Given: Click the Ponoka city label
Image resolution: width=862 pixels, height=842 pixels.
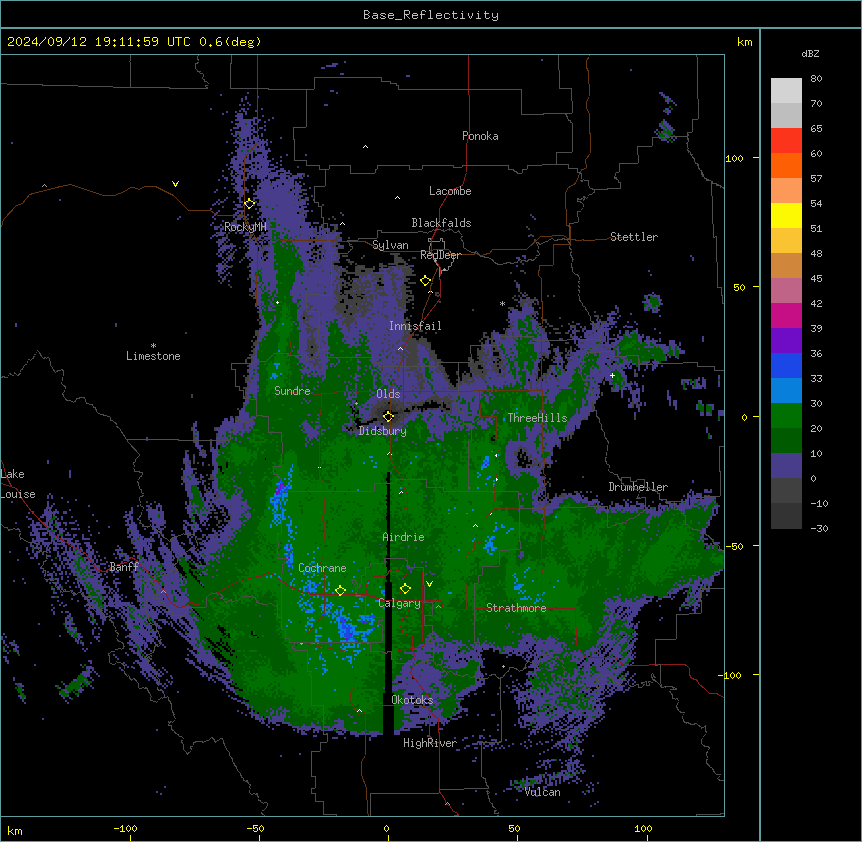Looking at the screenshot, I should click(x=480, y=136).
